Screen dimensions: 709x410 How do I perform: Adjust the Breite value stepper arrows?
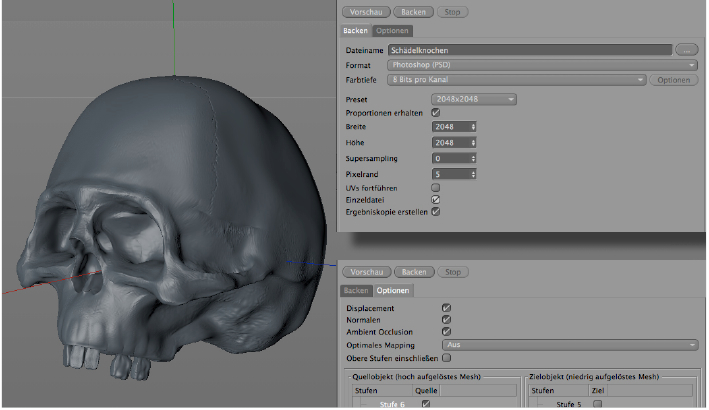[473, 127]
